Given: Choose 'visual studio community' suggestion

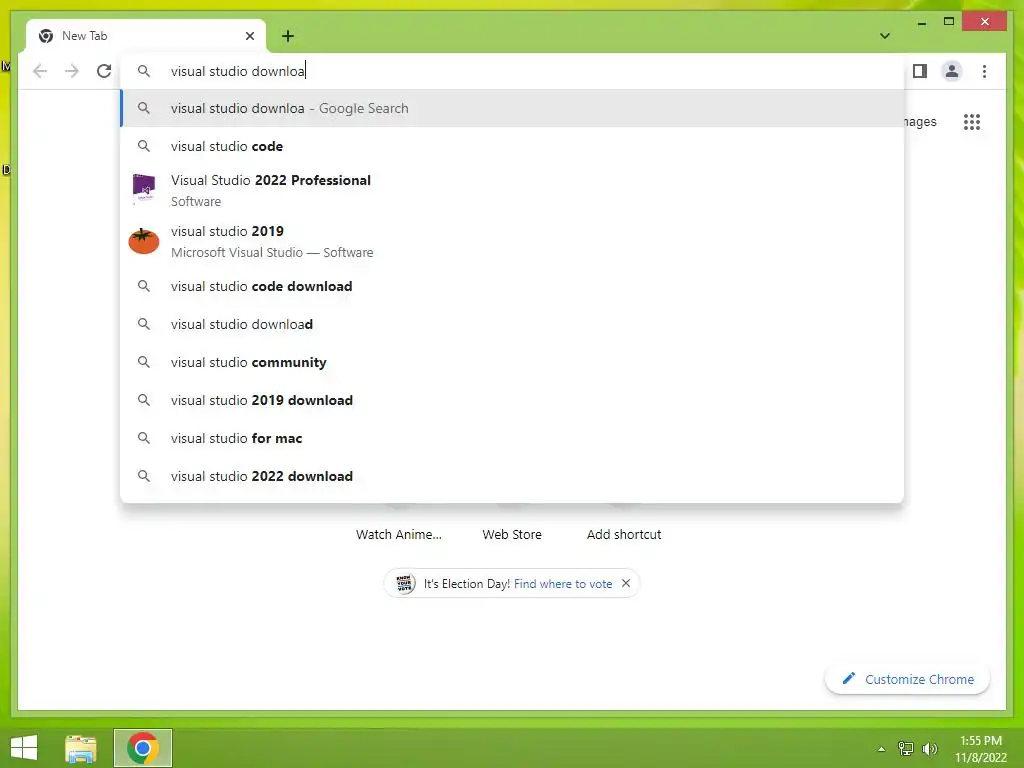Looking at the screenshot, I should coord(513,362).
